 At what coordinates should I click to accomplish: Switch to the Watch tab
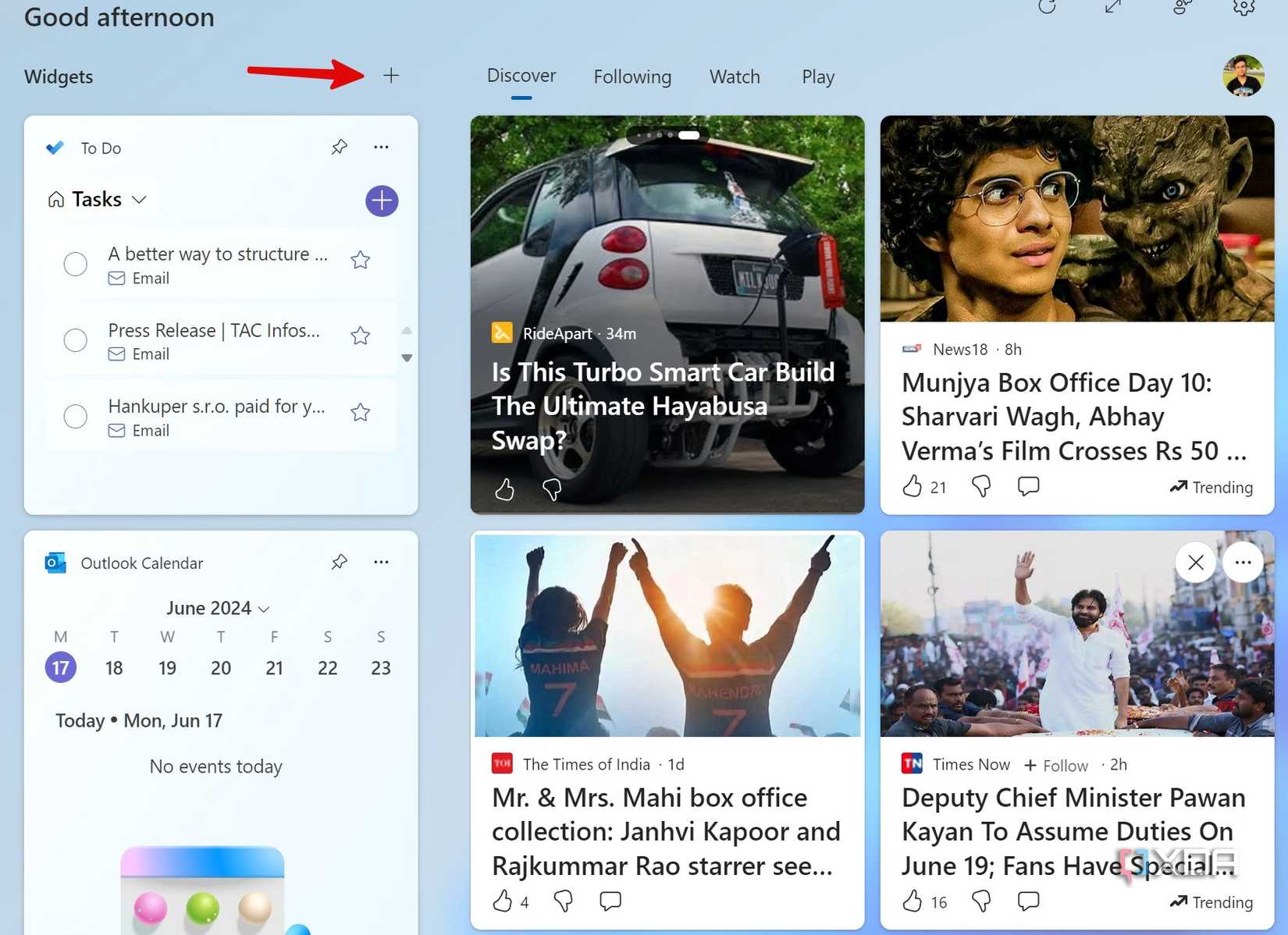click(735, 76)
